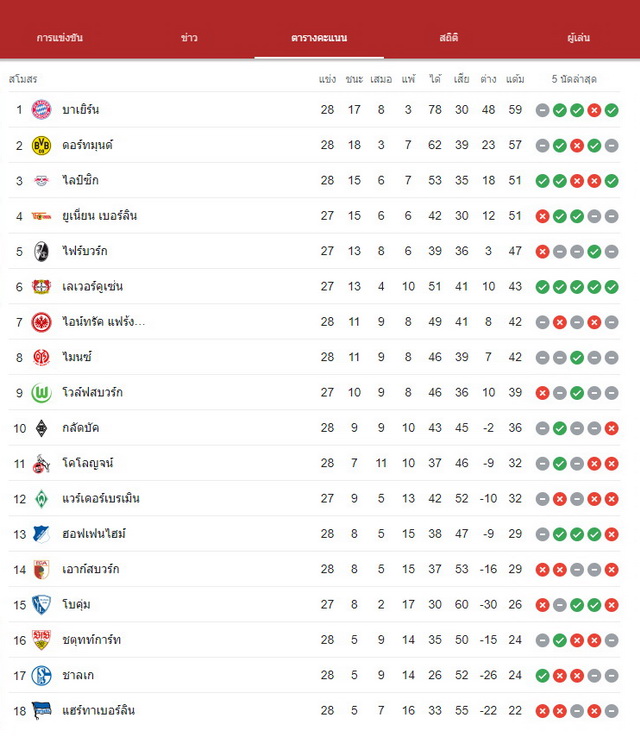
Task: Click the Wolfsburg green W logo
Action: coord(41,392)
